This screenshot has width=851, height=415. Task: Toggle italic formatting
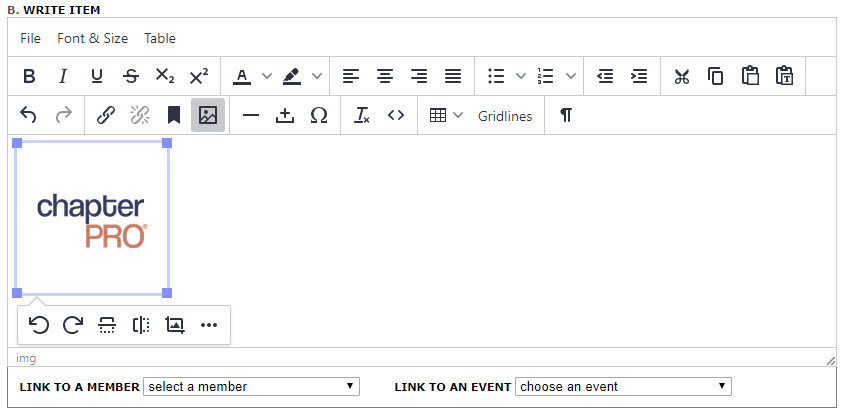(63, 76)
